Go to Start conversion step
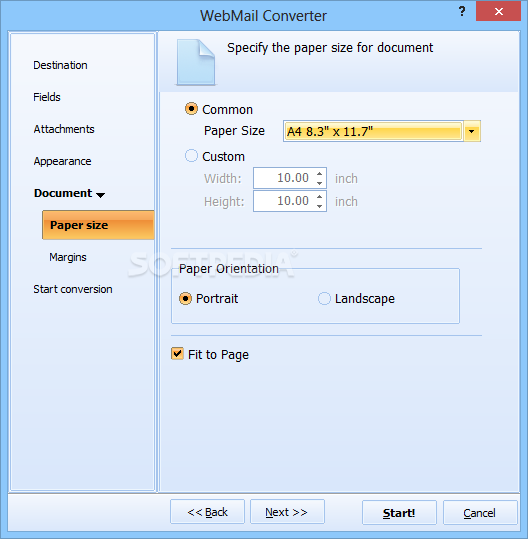Screen dimensions: 528x539 pos(73,289)
